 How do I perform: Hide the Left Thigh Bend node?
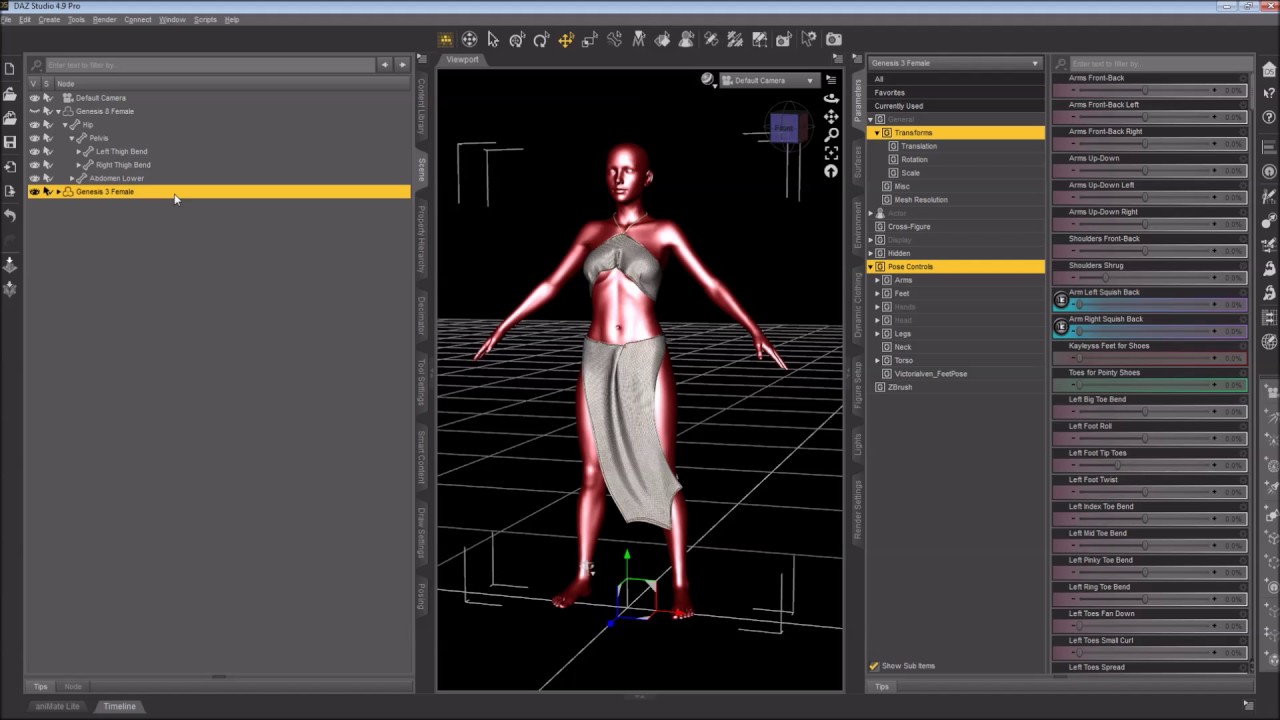(x=35, y=151)
